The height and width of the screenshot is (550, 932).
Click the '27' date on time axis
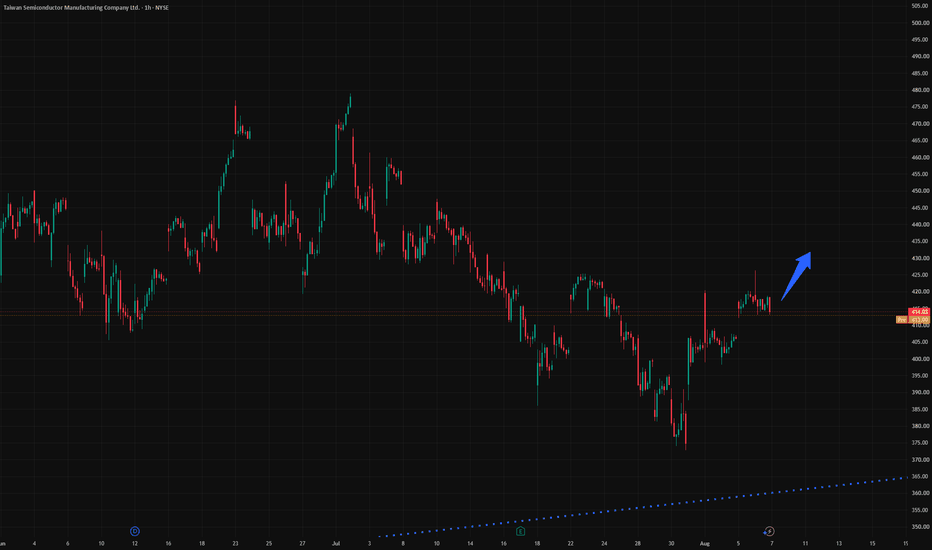coord(302,543)
